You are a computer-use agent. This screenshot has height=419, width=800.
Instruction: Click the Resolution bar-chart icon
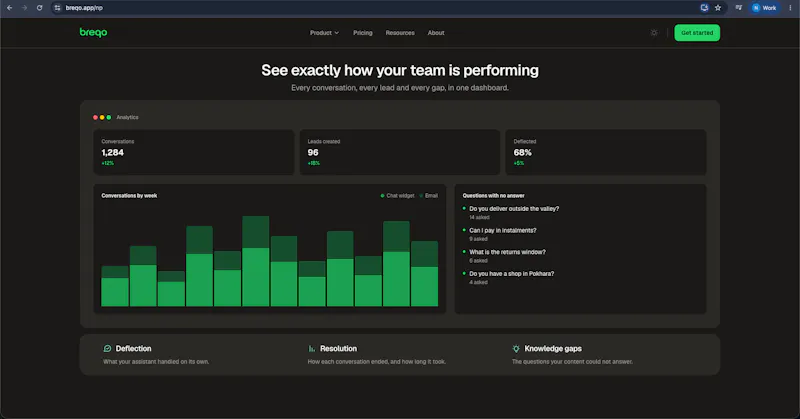coord(312,349)
